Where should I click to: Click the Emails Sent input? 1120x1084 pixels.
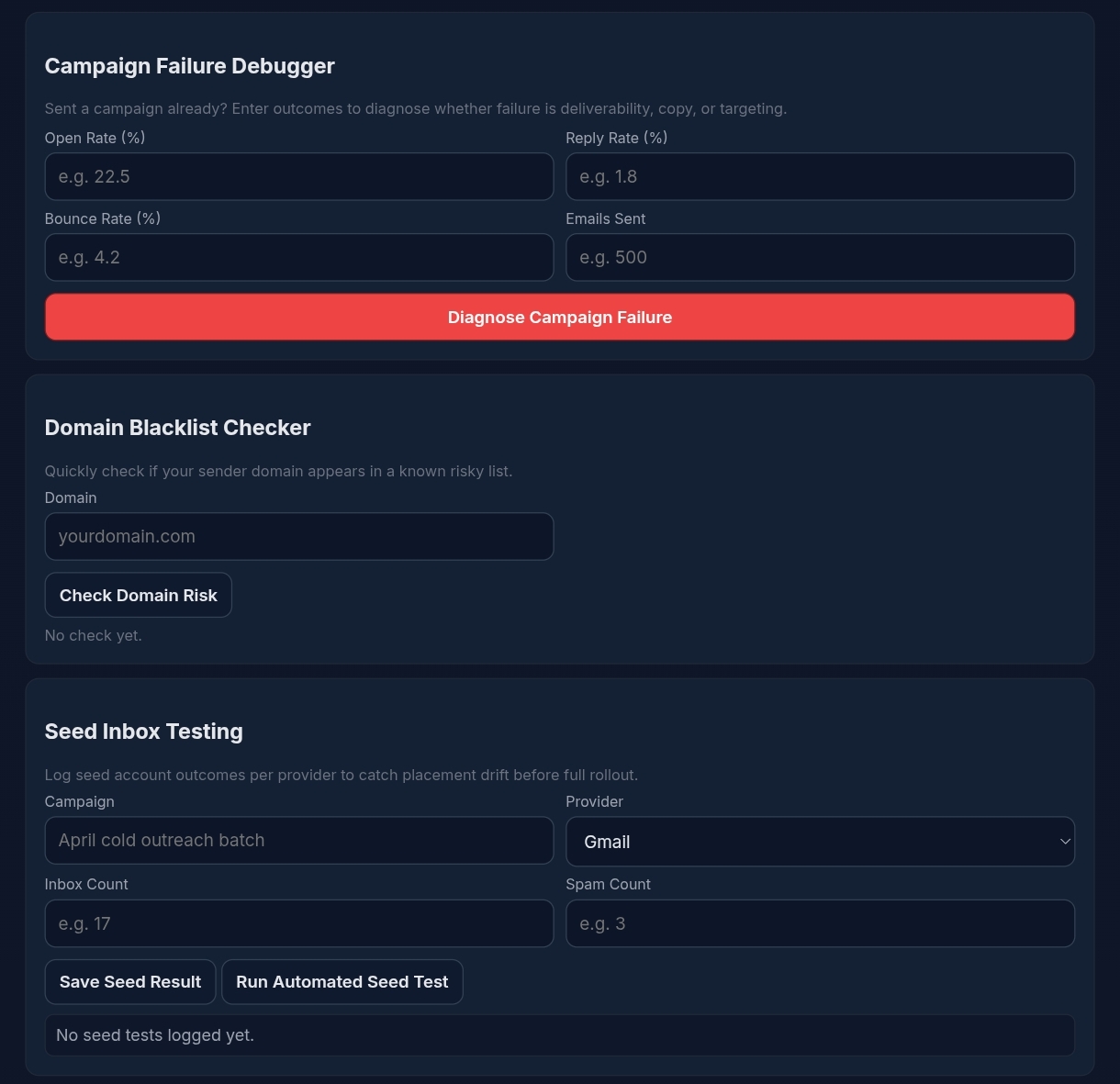click(x=820, y=257)
